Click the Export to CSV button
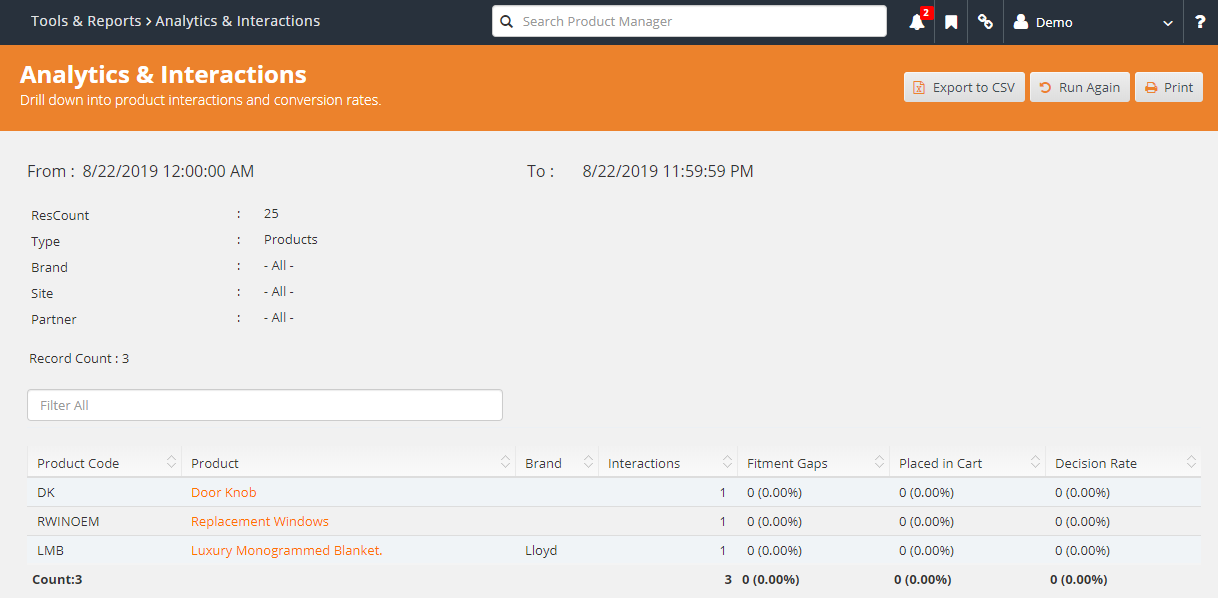The width and height of the screenshot is (1218, 598). [x=963, y=87]
